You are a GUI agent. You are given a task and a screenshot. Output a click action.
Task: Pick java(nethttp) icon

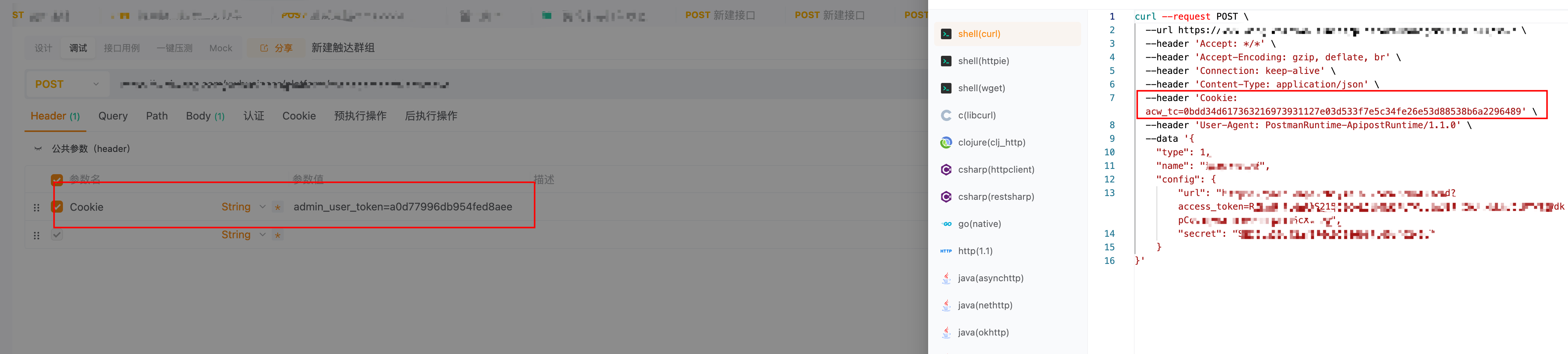(946, 305)
